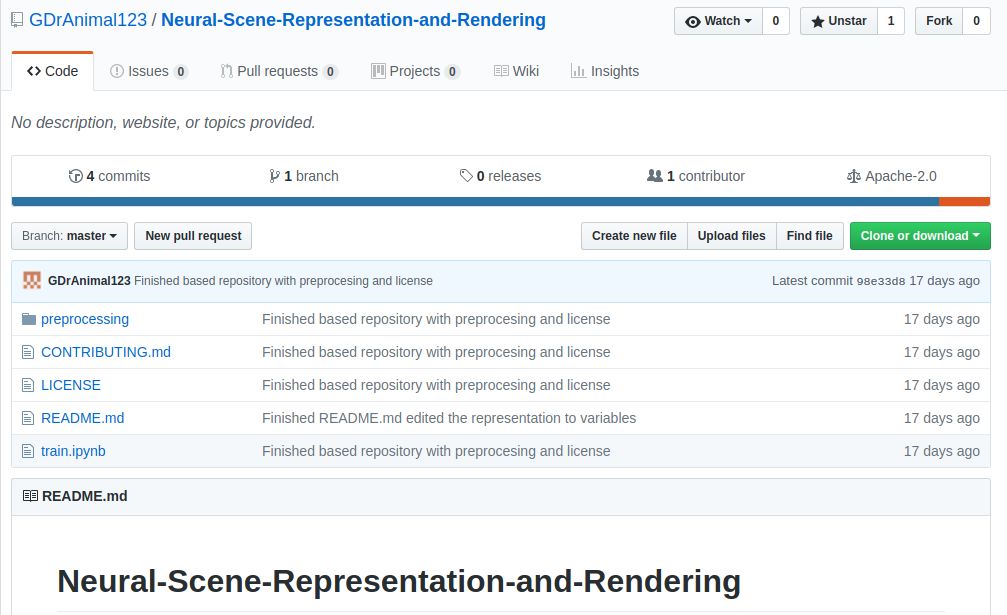Open latest commit hash 98e33d8
Screen dimensions: 1007x615
click(880, 281)
